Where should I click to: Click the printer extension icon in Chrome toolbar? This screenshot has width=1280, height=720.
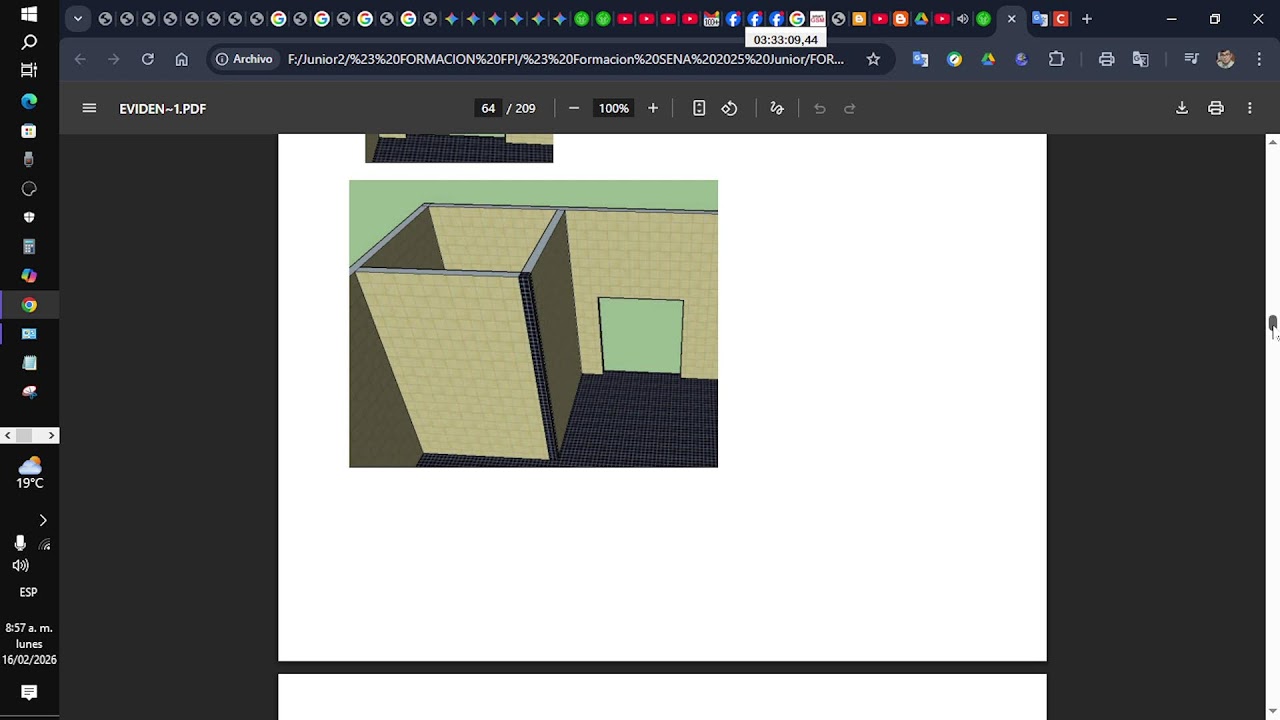(x=1106, y=59)
